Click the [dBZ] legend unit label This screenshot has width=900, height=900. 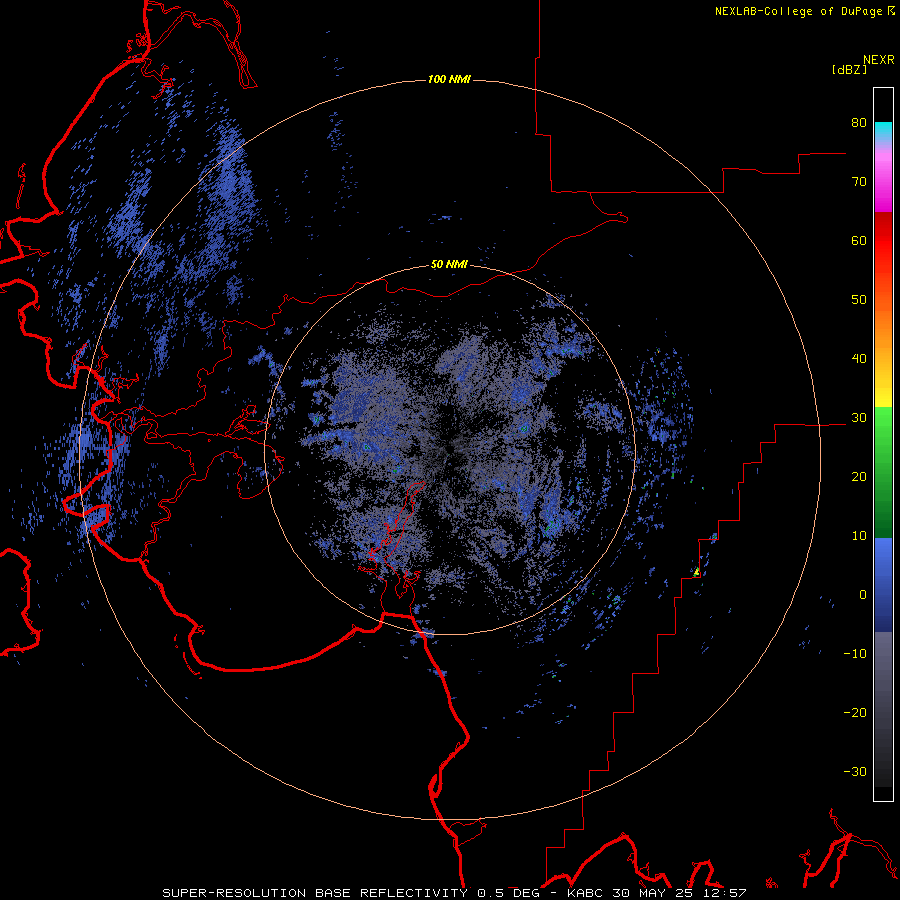849,69
